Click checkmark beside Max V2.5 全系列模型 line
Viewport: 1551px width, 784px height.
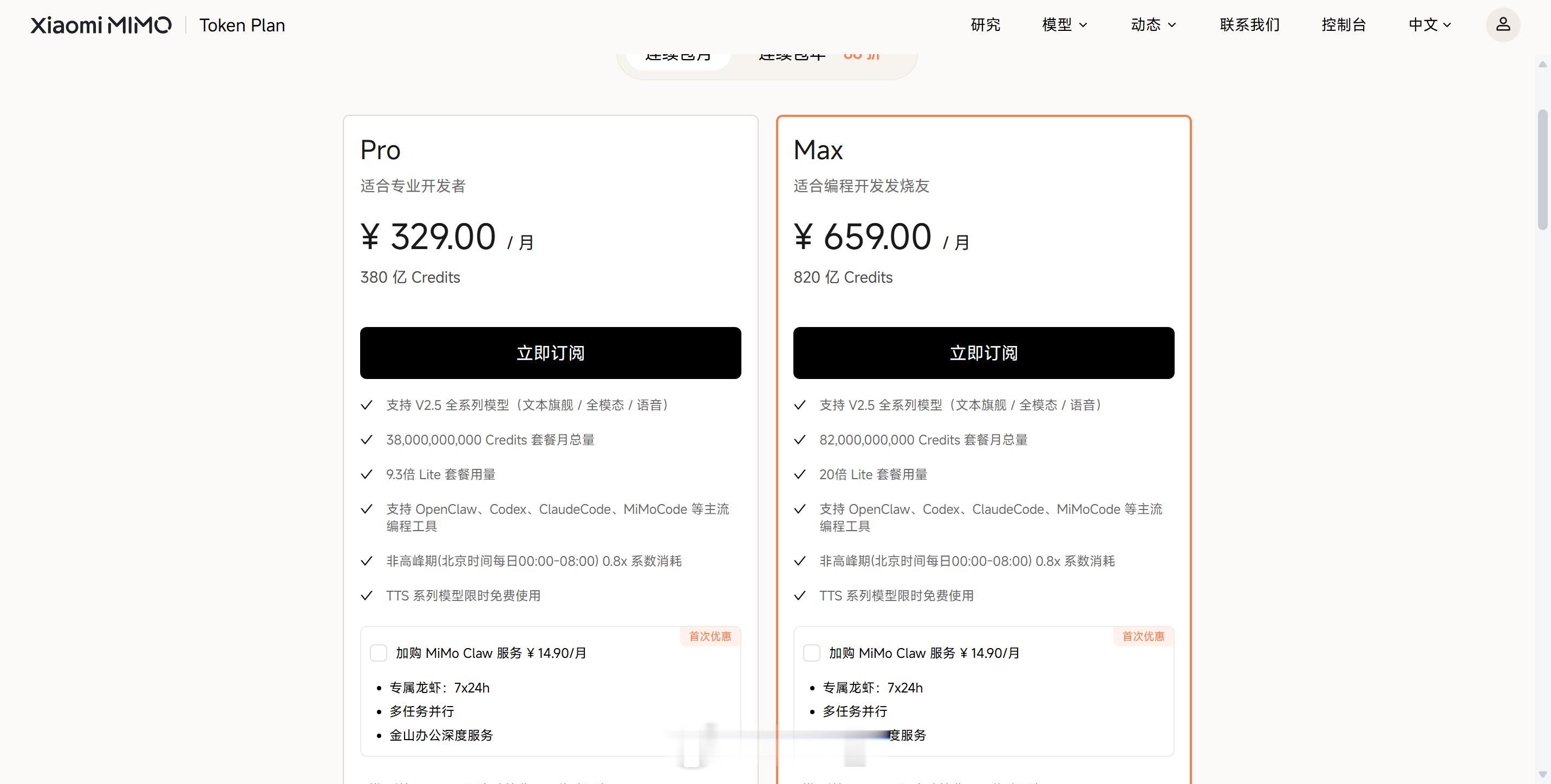[x=800, y=405]
